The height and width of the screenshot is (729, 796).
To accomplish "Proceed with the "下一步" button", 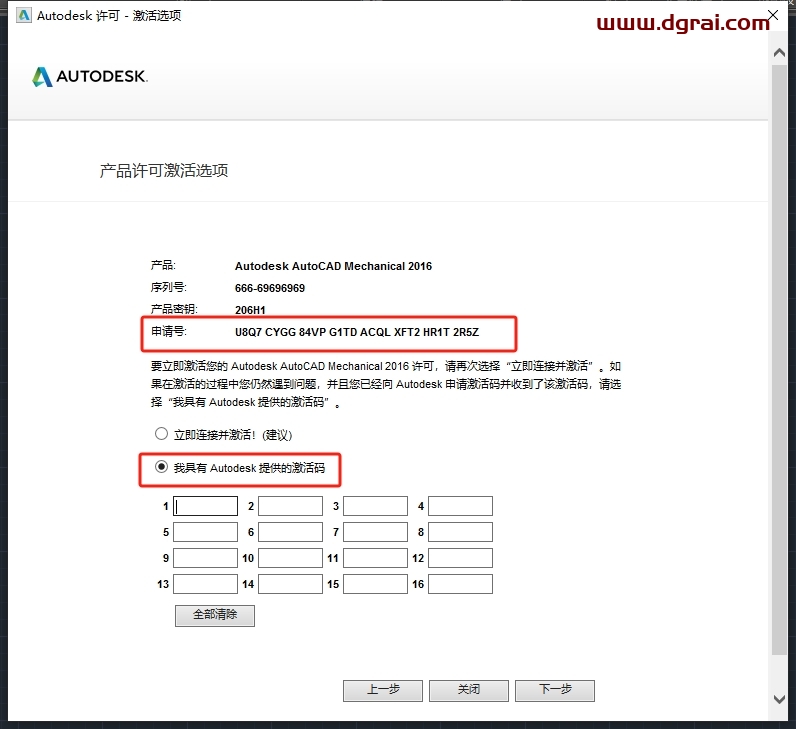I will pos(555,690).
